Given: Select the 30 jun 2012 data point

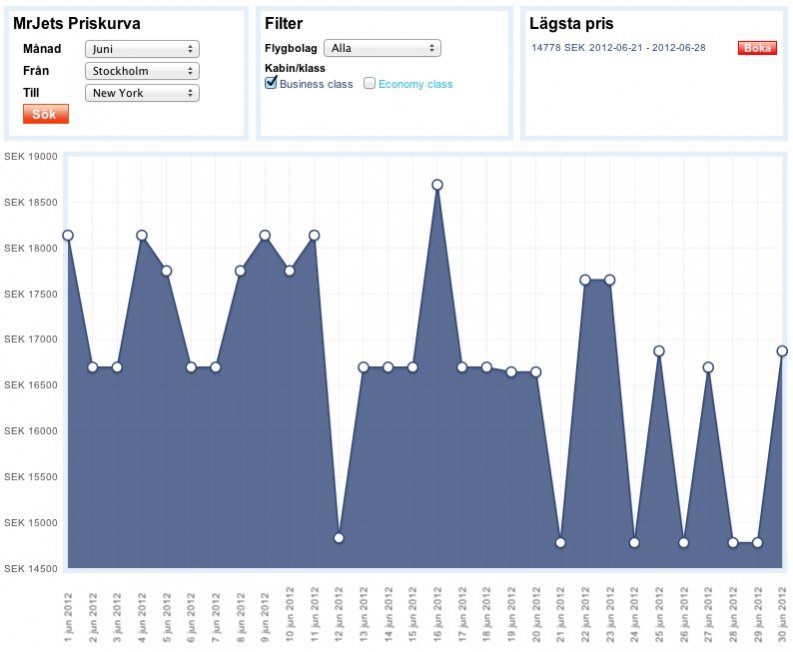Looking at the screenshot, I should click(x=782, y=351).
